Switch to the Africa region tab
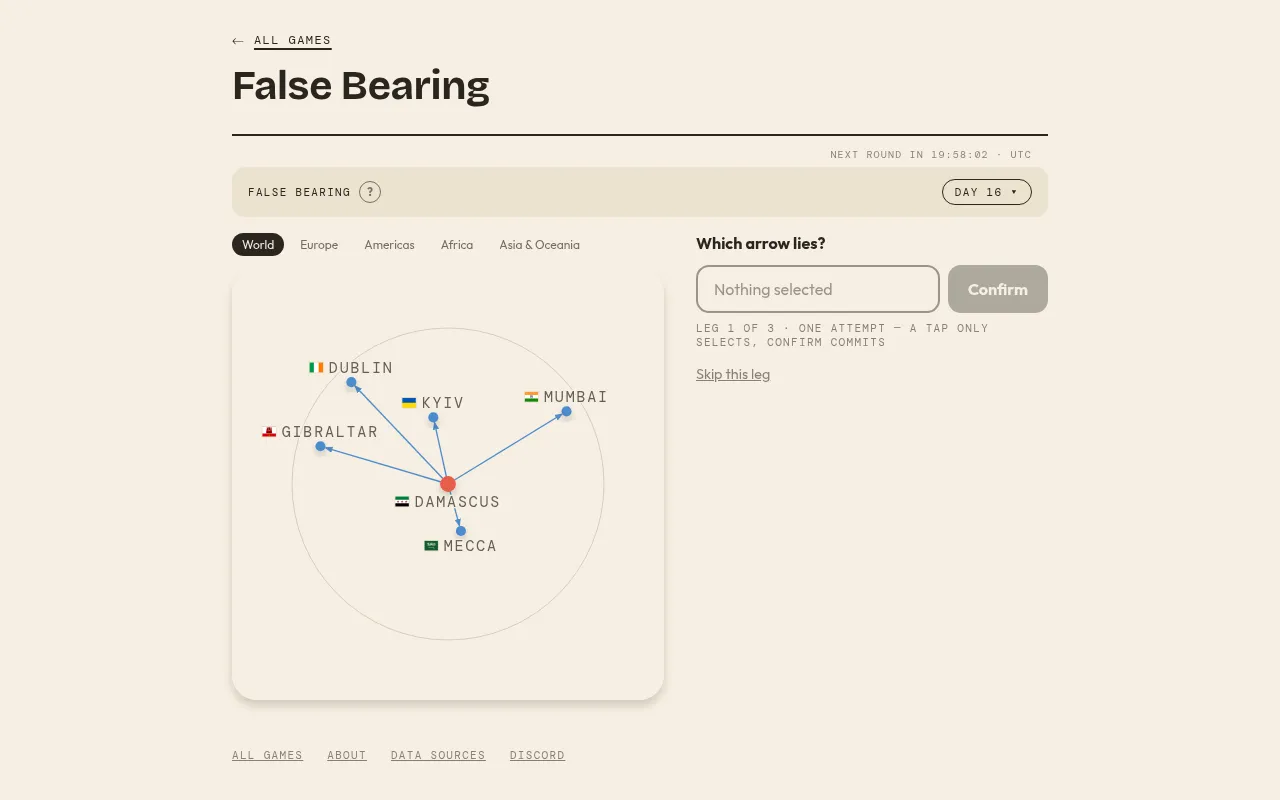 (x=457, y=245)
